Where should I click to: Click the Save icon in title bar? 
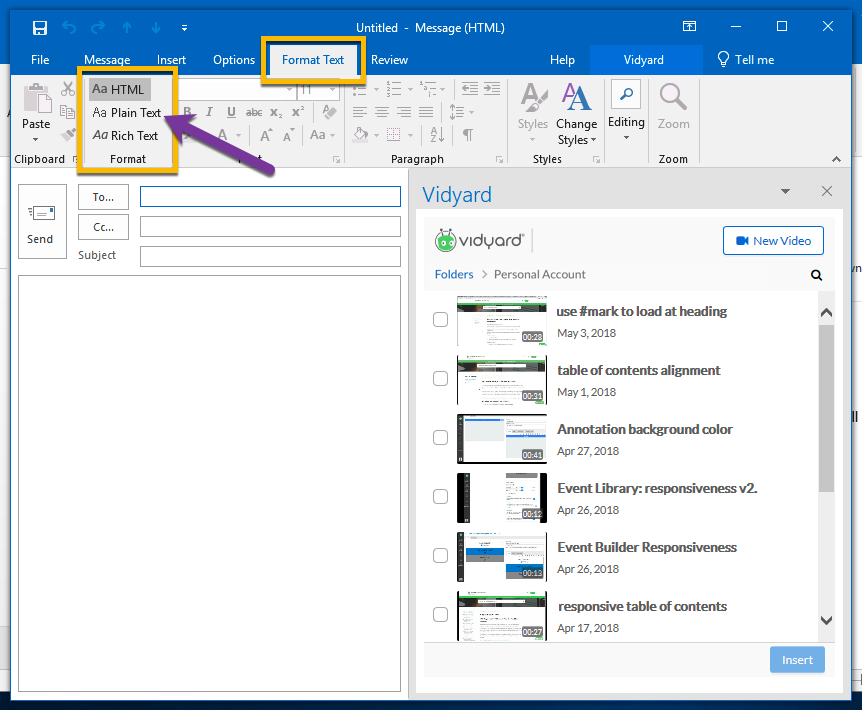click(40, 27)
